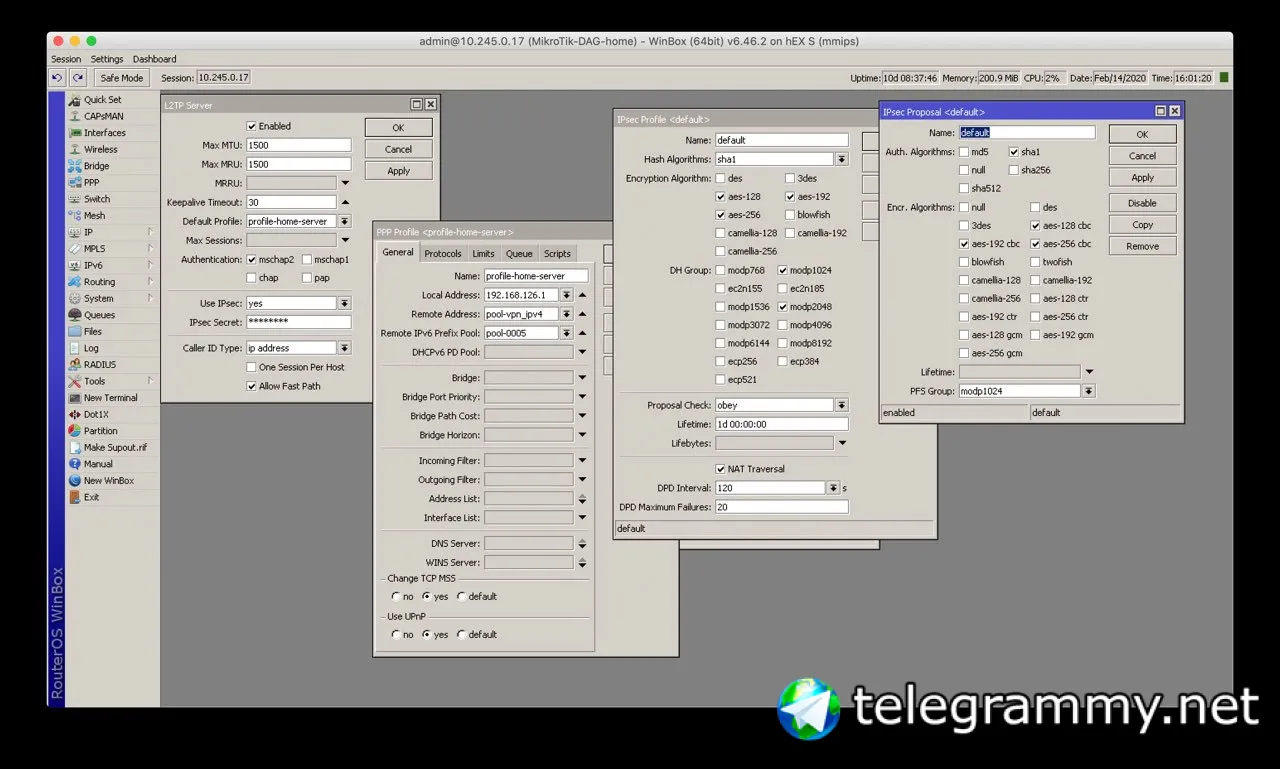Toggle aes-128 encryption in IPsec Profile
The width and height of the screenshot is (1280, 769).
[721, 197]
